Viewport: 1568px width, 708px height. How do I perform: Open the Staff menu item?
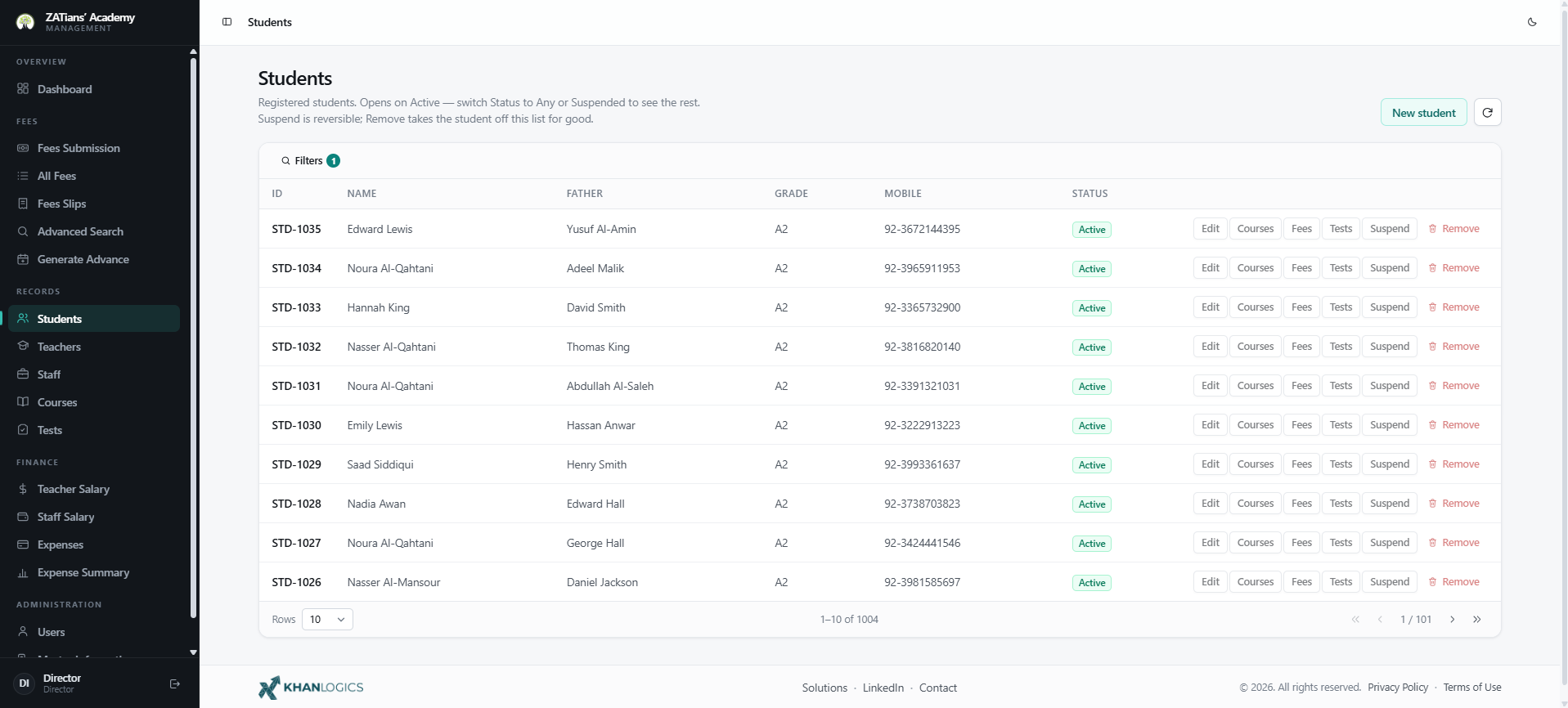click(94, 374)
